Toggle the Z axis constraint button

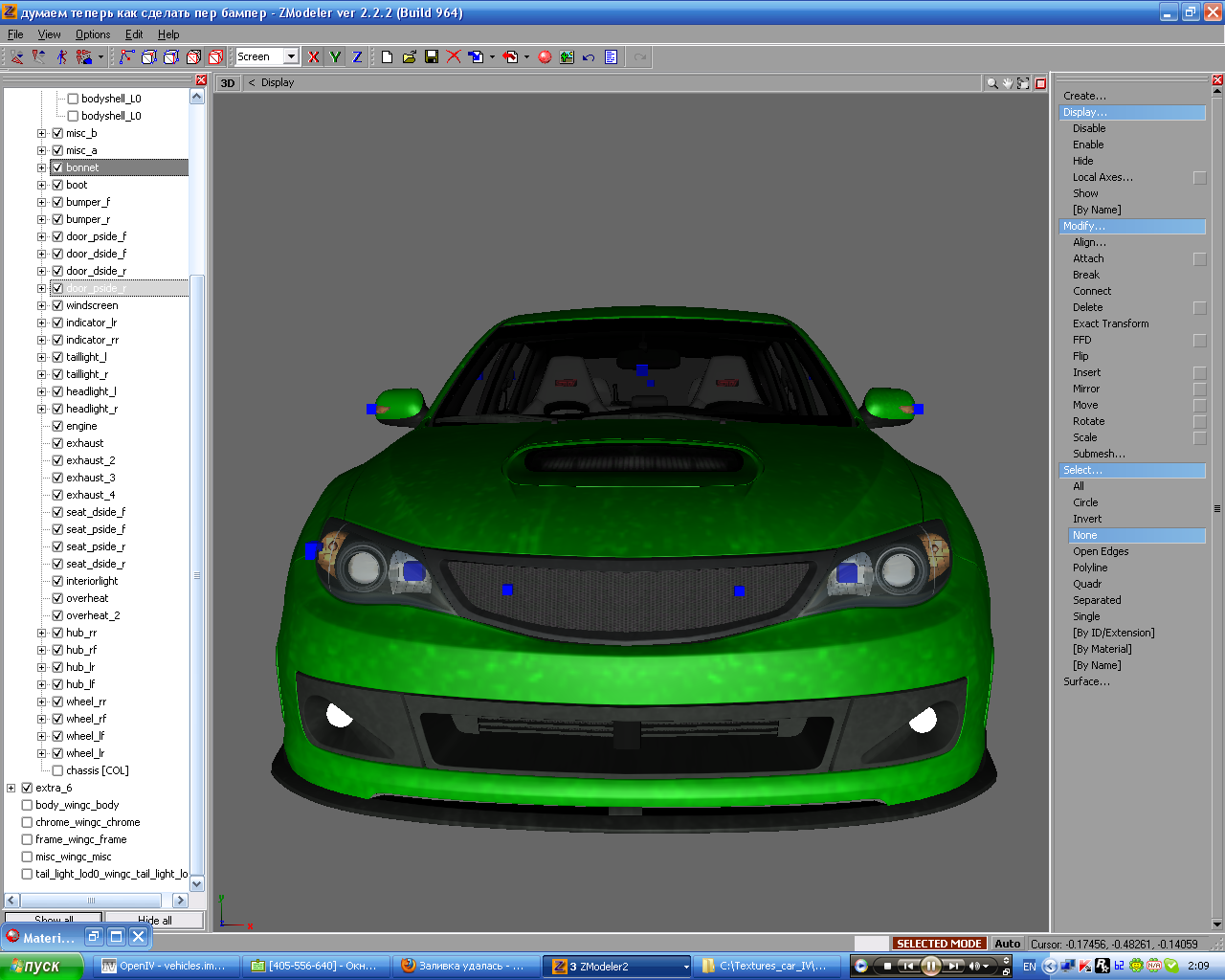point(357,57)
